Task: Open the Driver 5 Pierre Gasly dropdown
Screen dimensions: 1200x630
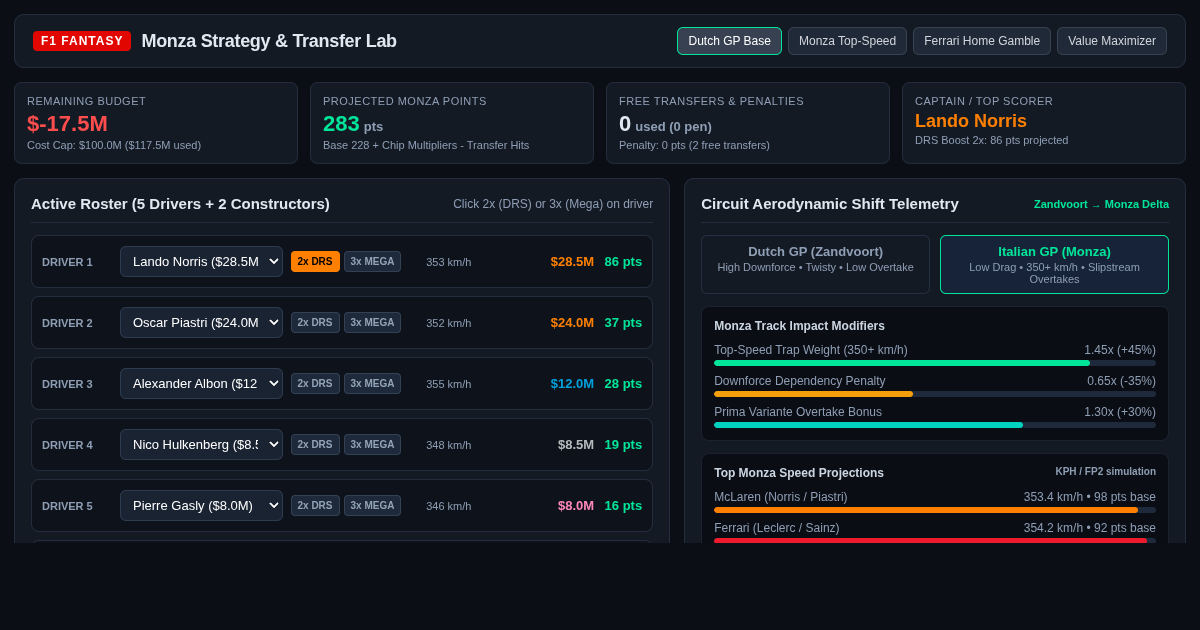Action: coord(201,505)
